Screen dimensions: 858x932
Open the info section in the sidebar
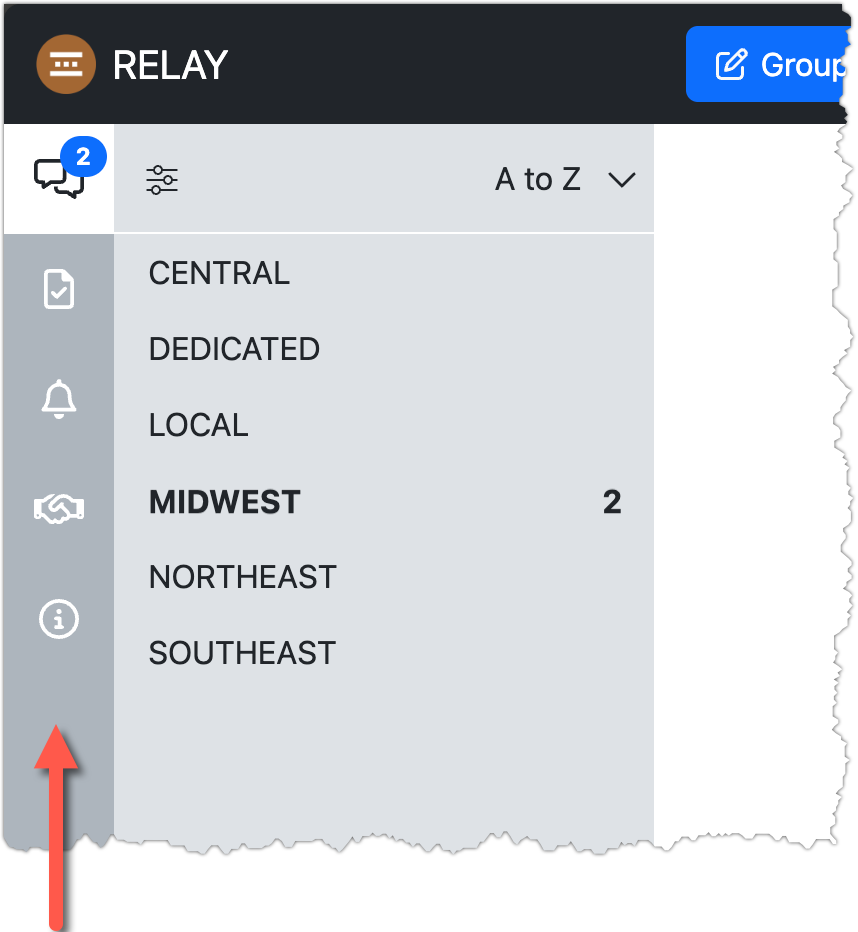click(x=58, y=619)
